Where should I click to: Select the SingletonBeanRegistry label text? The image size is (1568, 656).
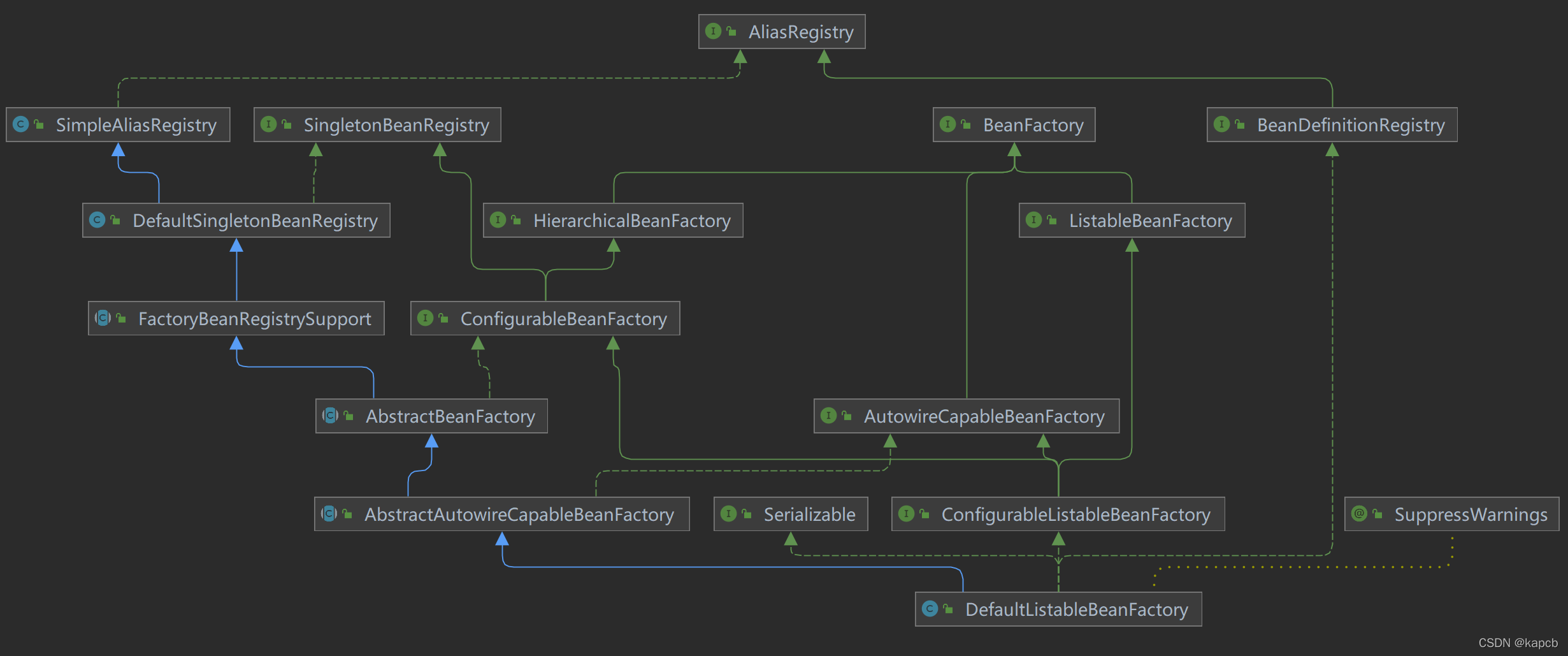point(396,125)
